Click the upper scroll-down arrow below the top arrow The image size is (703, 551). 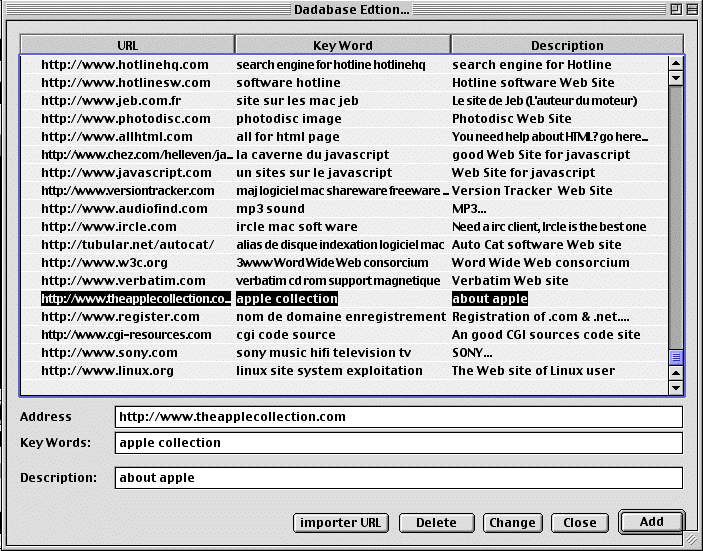[676, 78]
